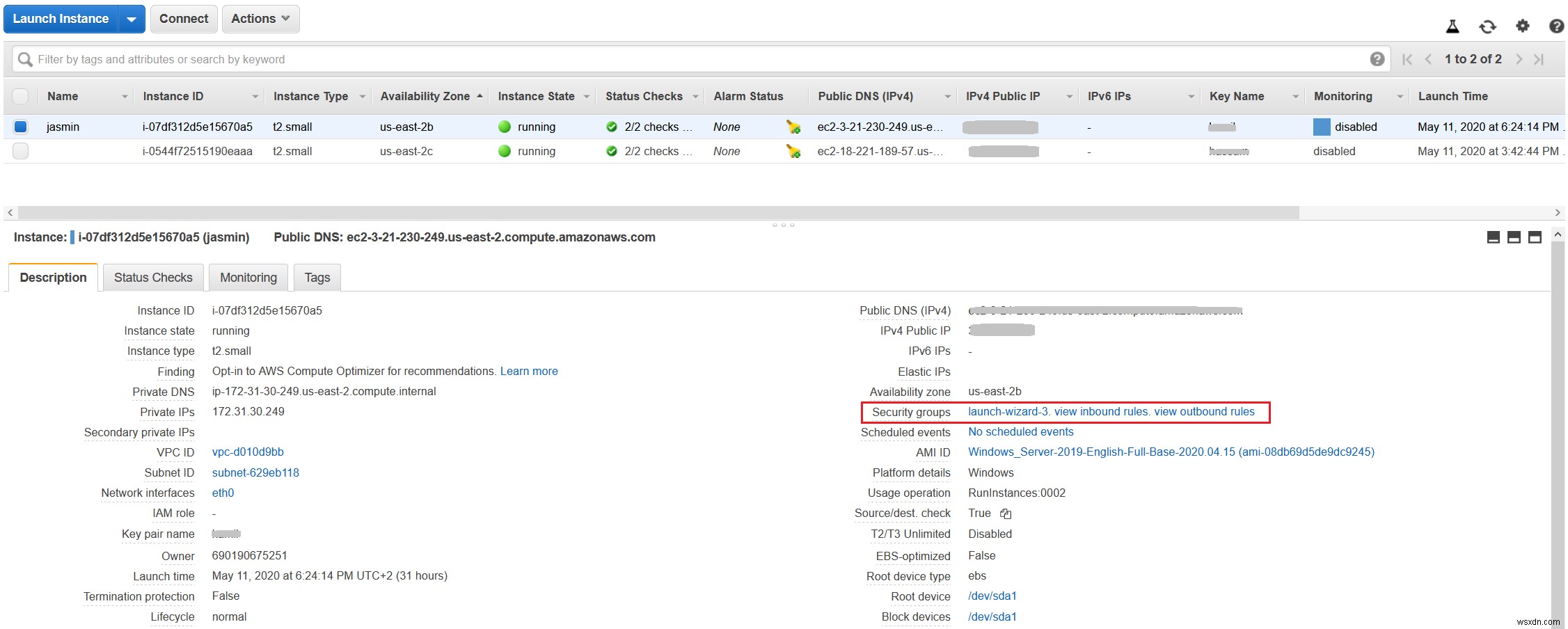
Task: Open the Instance ID column dropdown
Action: point(255,97)
